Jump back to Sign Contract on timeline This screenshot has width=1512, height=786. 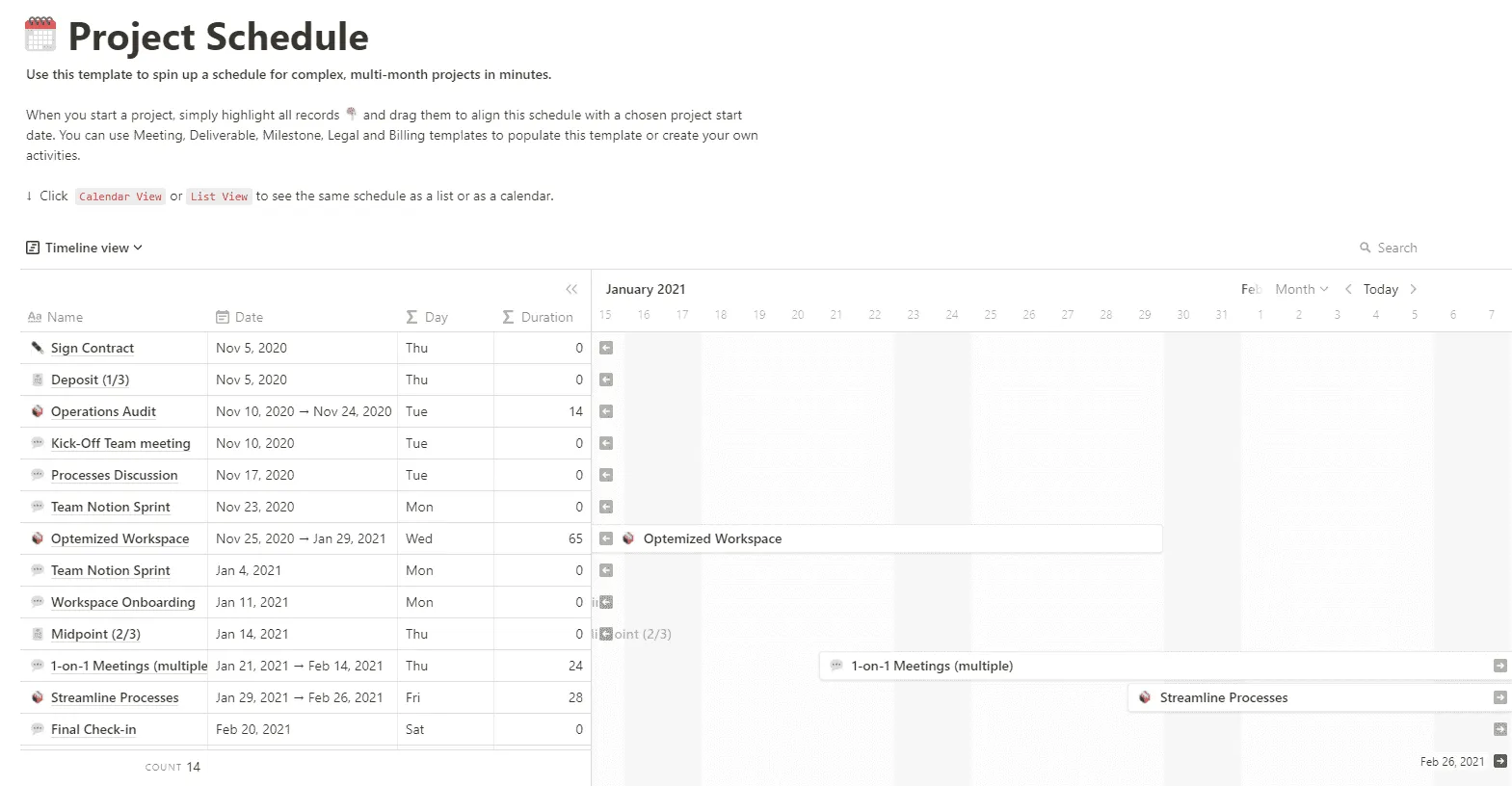pyautogui.click(x=606, y=348)
